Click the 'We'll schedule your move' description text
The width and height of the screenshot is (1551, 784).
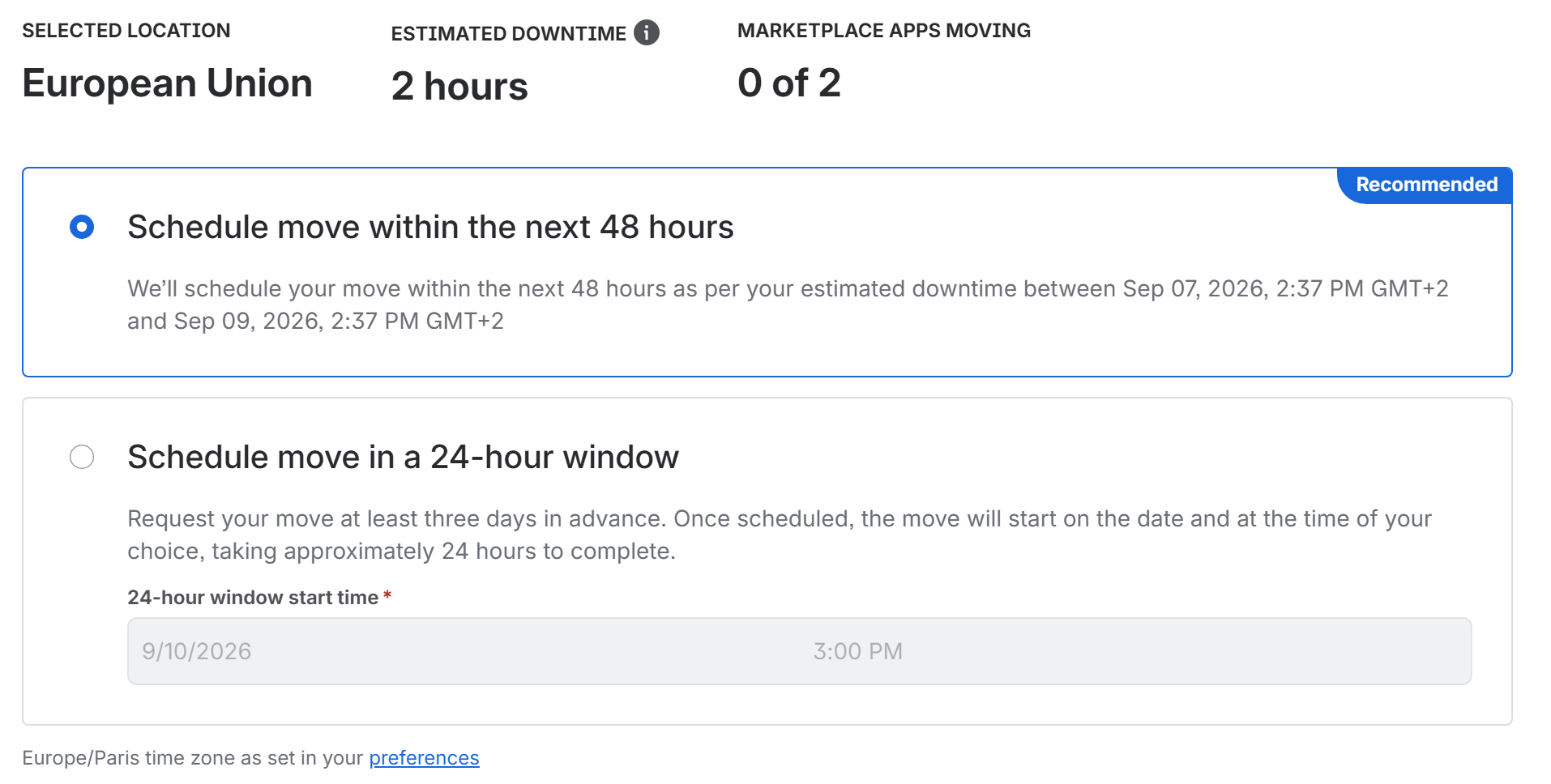click(788, 305)
